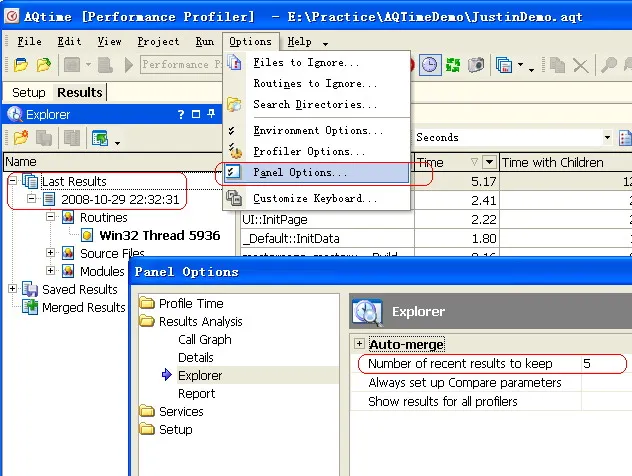Click the run play arrow toolbar icon
632x476 pixels.
(129, 64)
